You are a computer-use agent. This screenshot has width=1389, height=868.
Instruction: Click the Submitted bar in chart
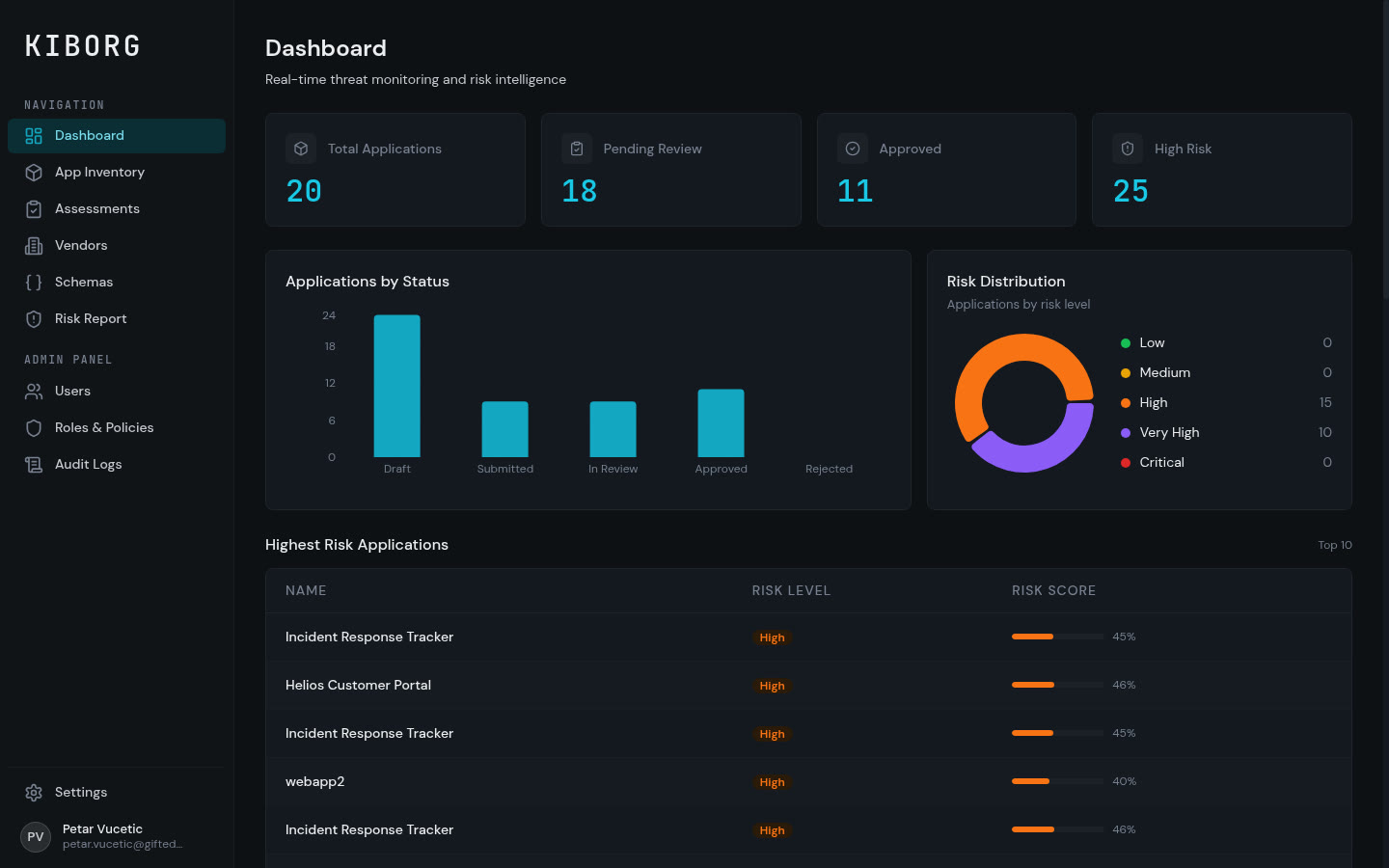[x=505, y=429]
